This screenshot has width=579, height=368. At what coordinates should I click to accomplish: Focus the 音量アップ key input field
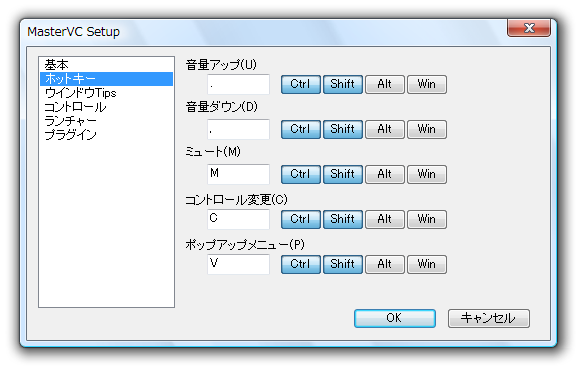238,84
